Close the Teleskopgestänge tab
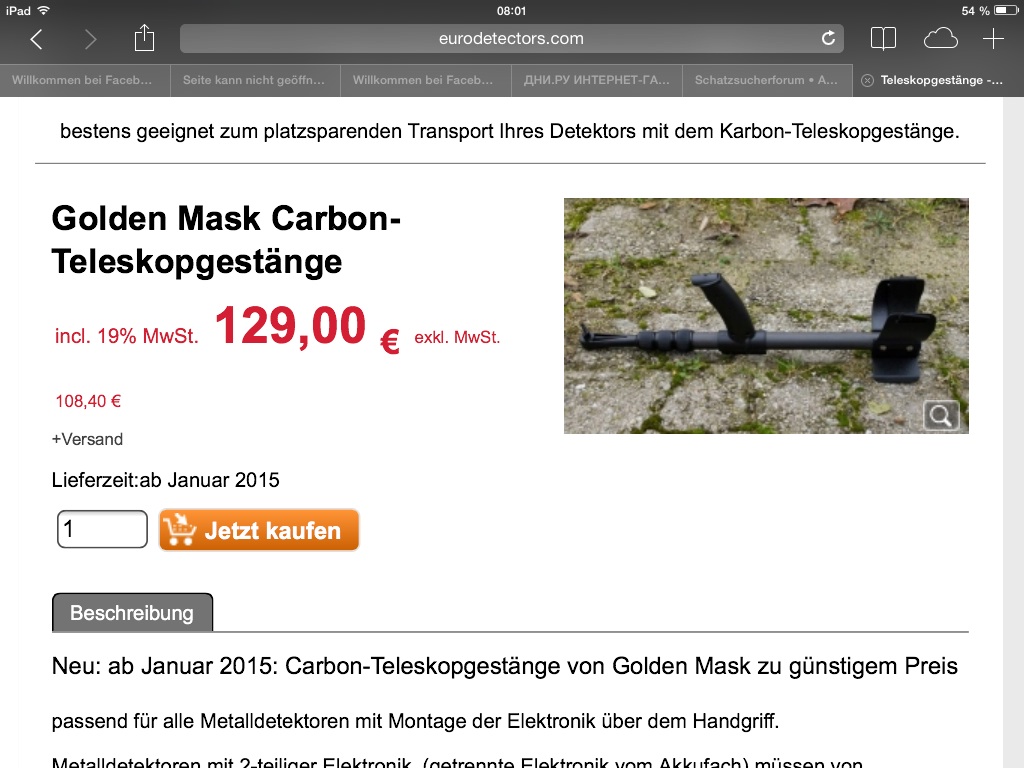1024x768 pixels. pyautogui.click(x=867, y=80)
